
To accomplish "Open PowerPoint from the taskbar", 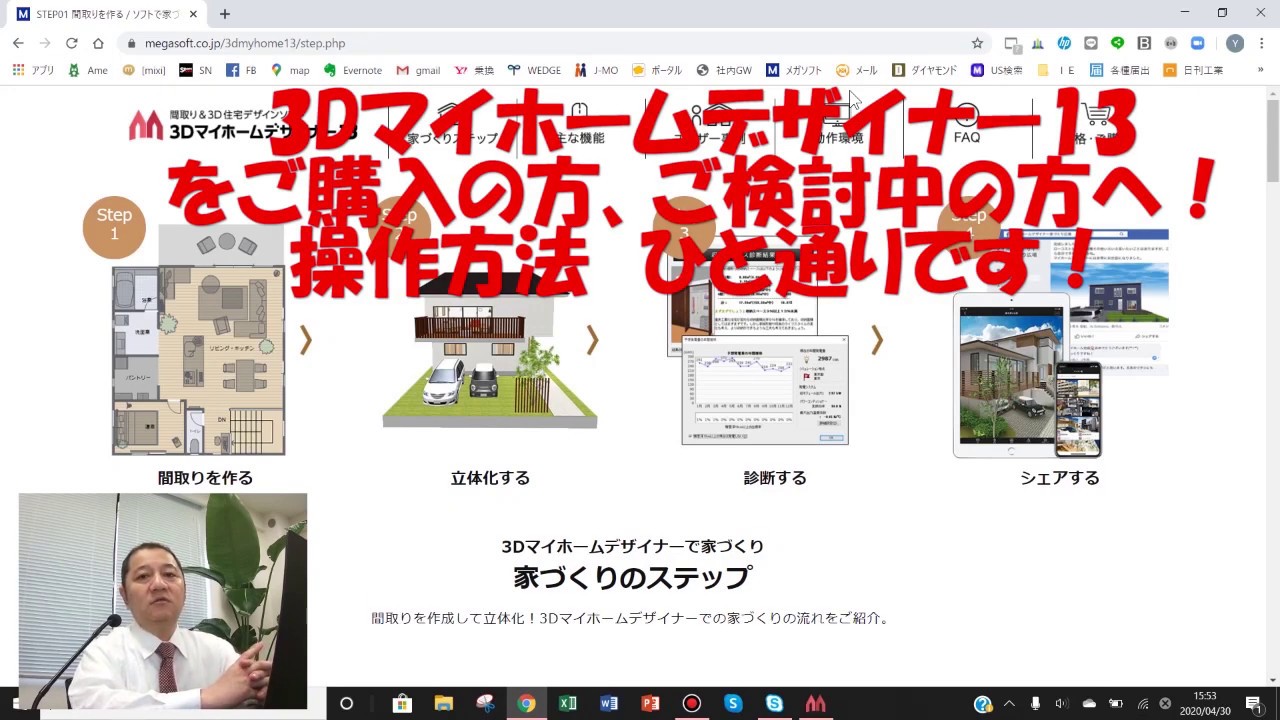I will click(x=650, y=703).
